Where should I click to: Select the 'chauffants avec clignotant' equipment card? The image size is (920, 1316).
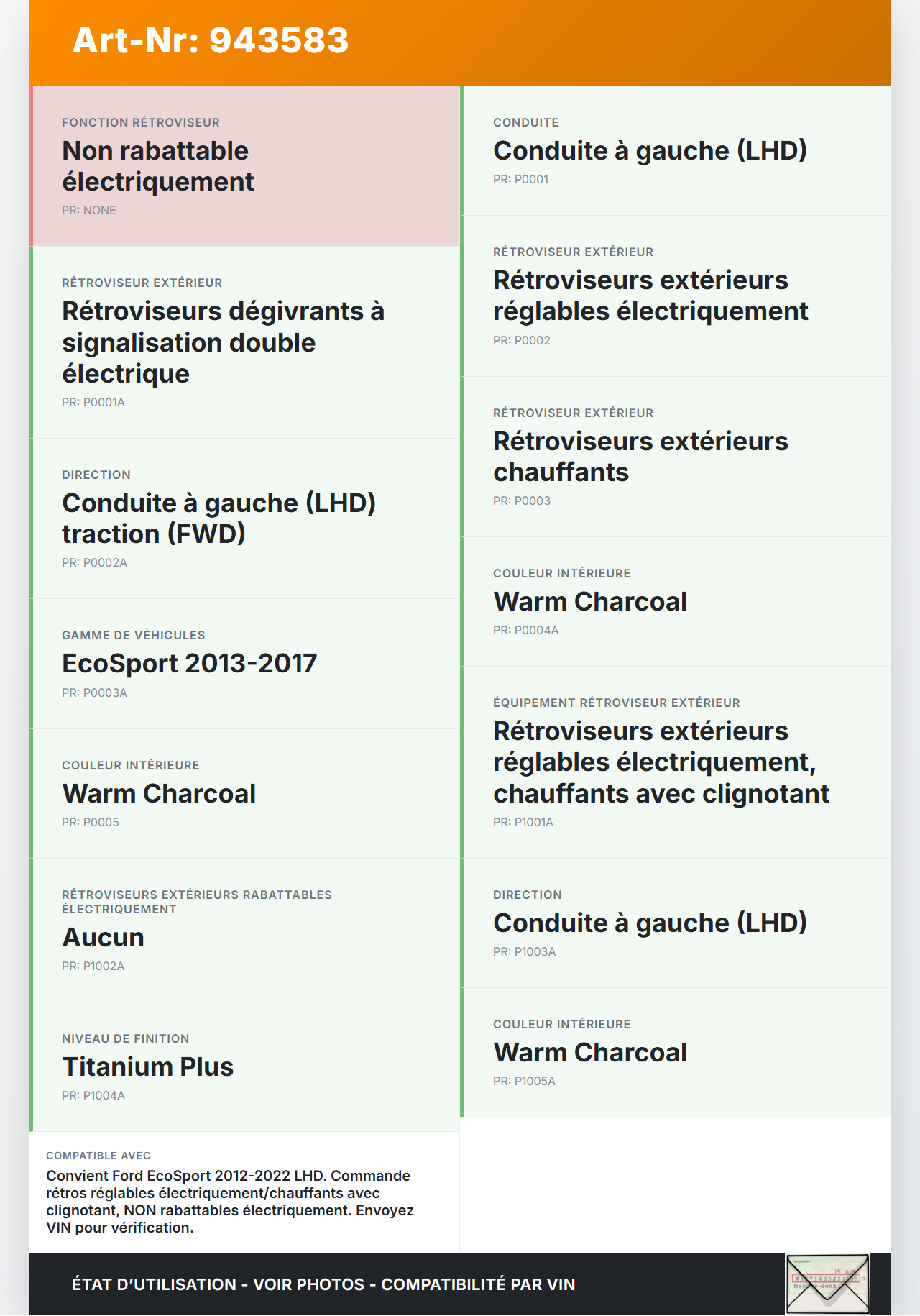pyautogui.click(x=661, y=762)
